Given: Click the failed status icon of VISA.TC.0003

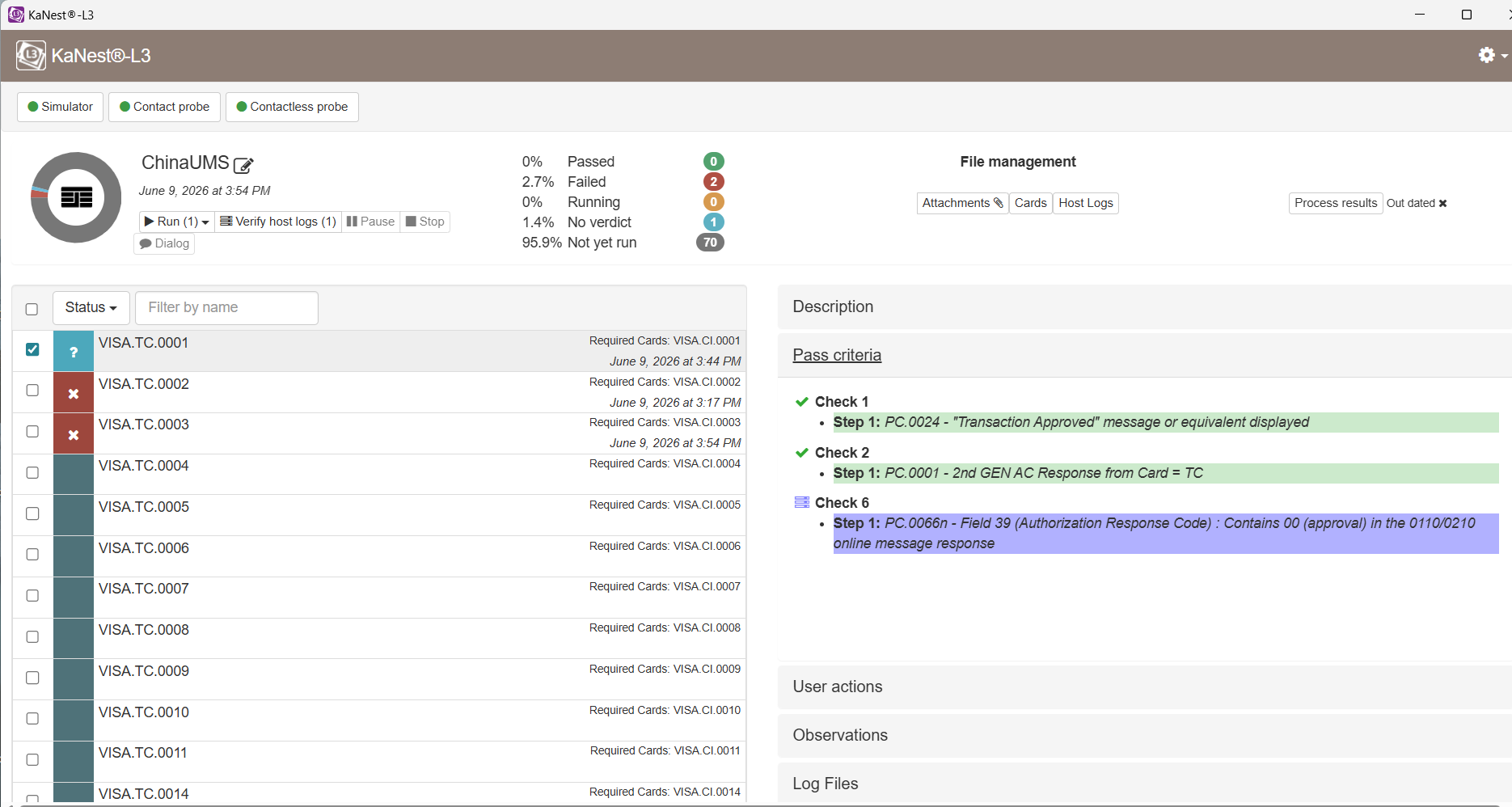Looking at the screenshot, I should [x=74, y=433].
